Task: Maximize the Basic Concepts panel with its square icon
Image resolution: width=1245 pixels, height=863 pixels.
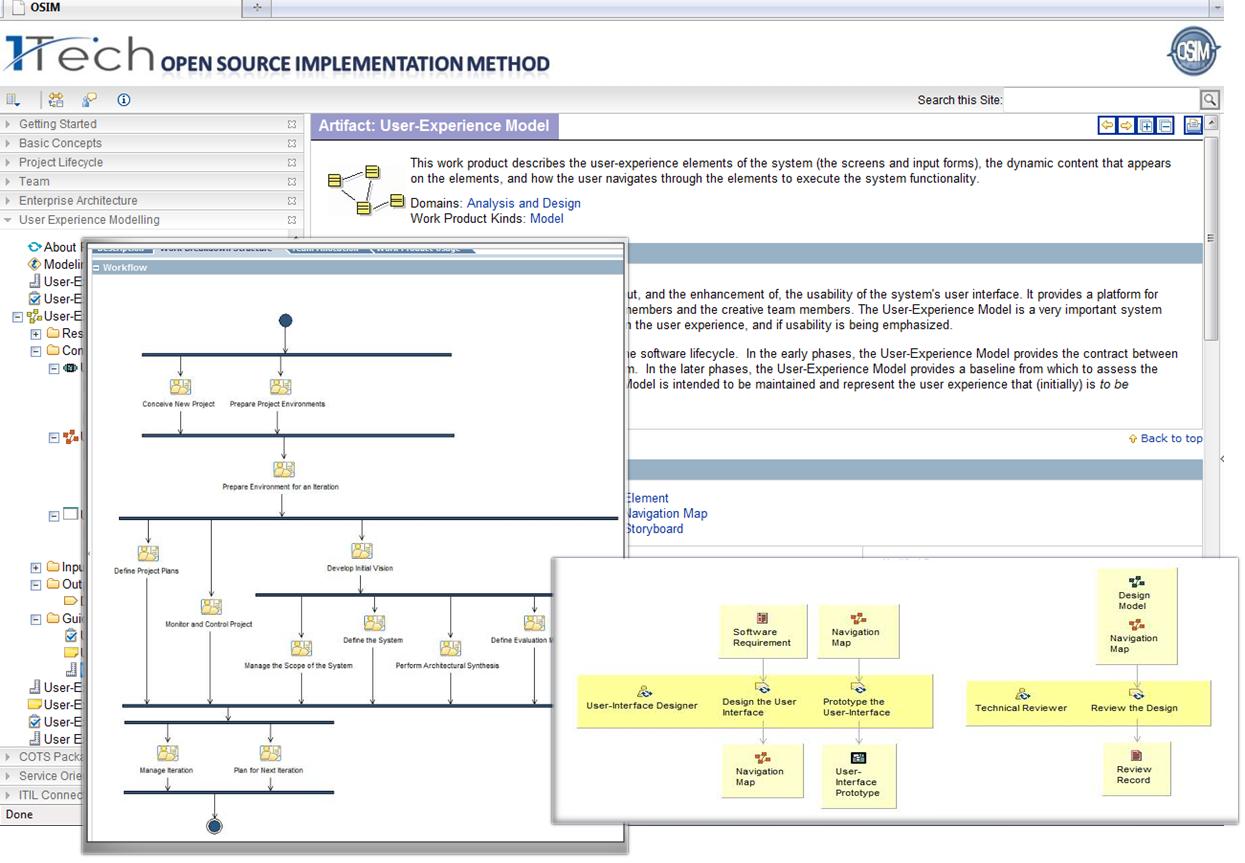Action: click(292, 144)
